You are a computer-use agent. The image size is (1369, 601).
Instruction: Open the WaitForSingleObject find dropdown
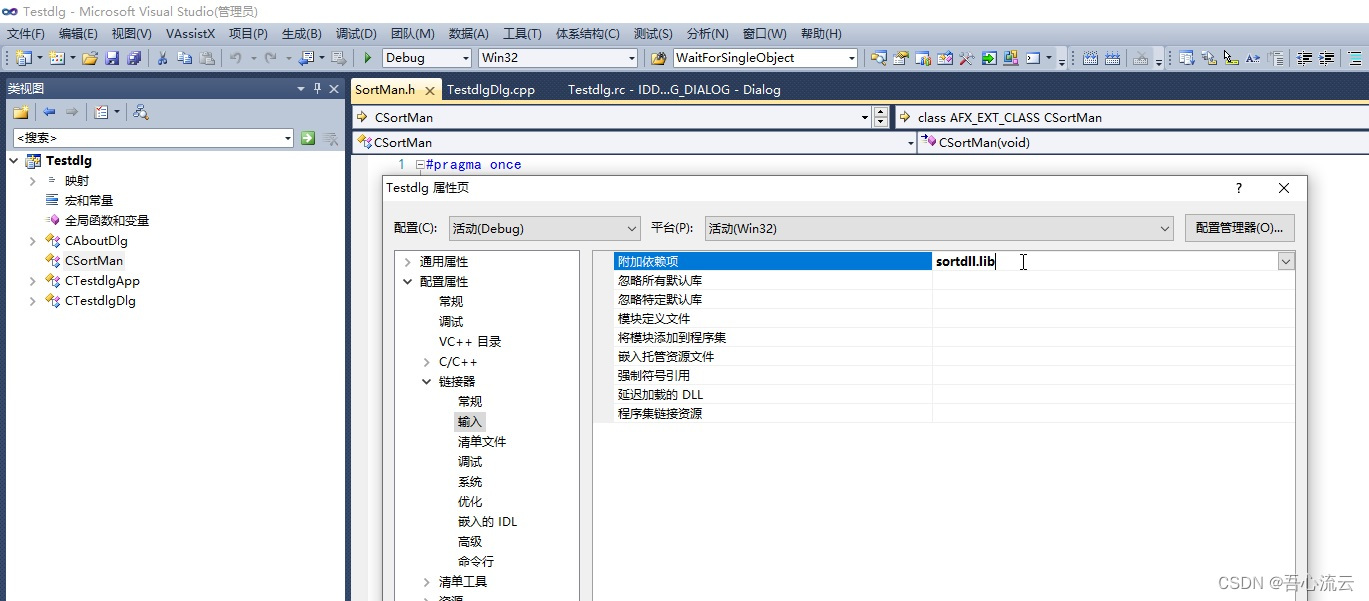pyautogui.click(x=851, y=58)
